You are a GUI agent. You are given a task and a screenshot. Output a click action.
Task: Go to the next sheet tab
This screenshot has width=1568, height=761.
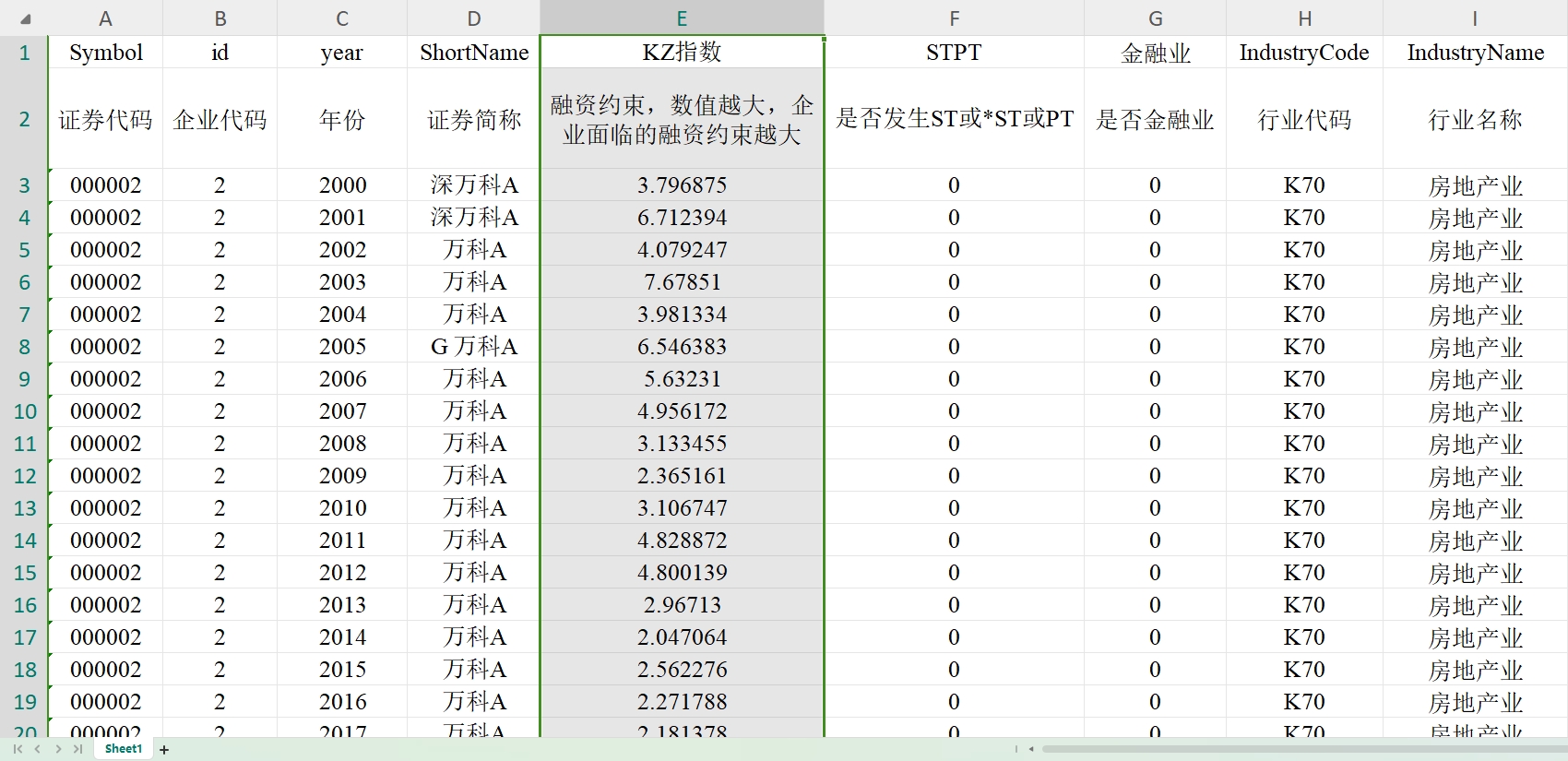tap(58, 749)
